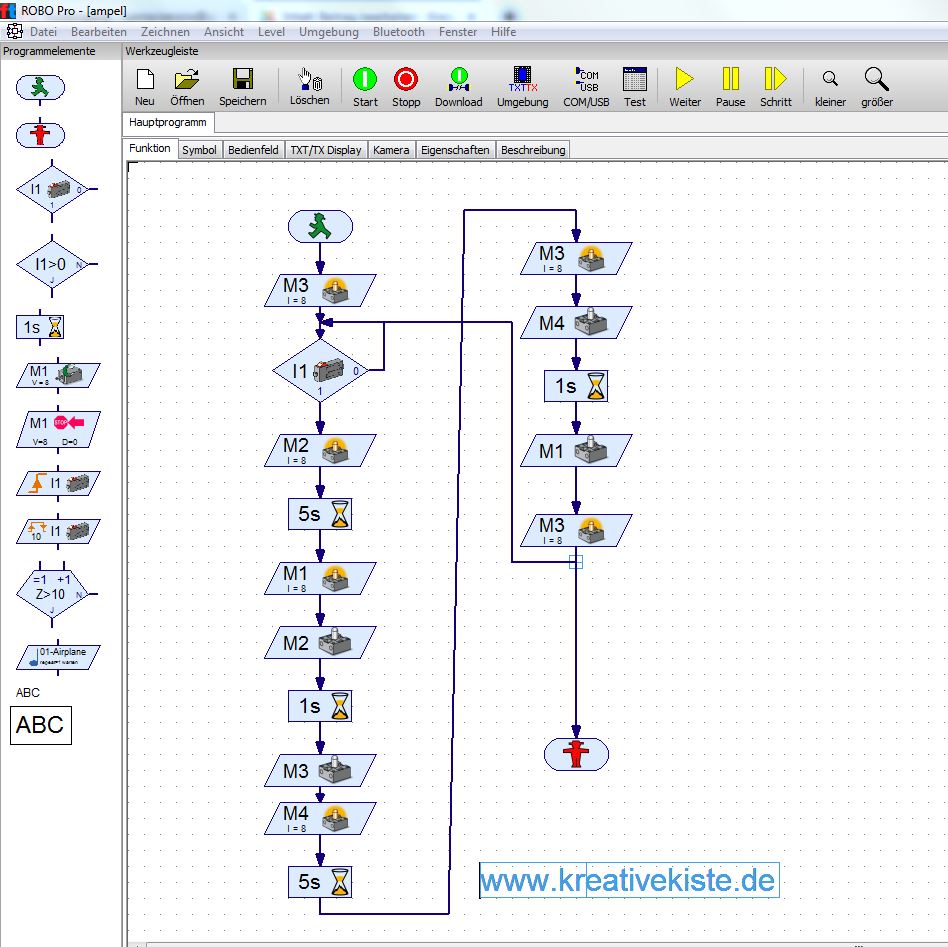948x947 pixels.
Task: Open the Hilfe menu
Action: click(x=503, y=32)
